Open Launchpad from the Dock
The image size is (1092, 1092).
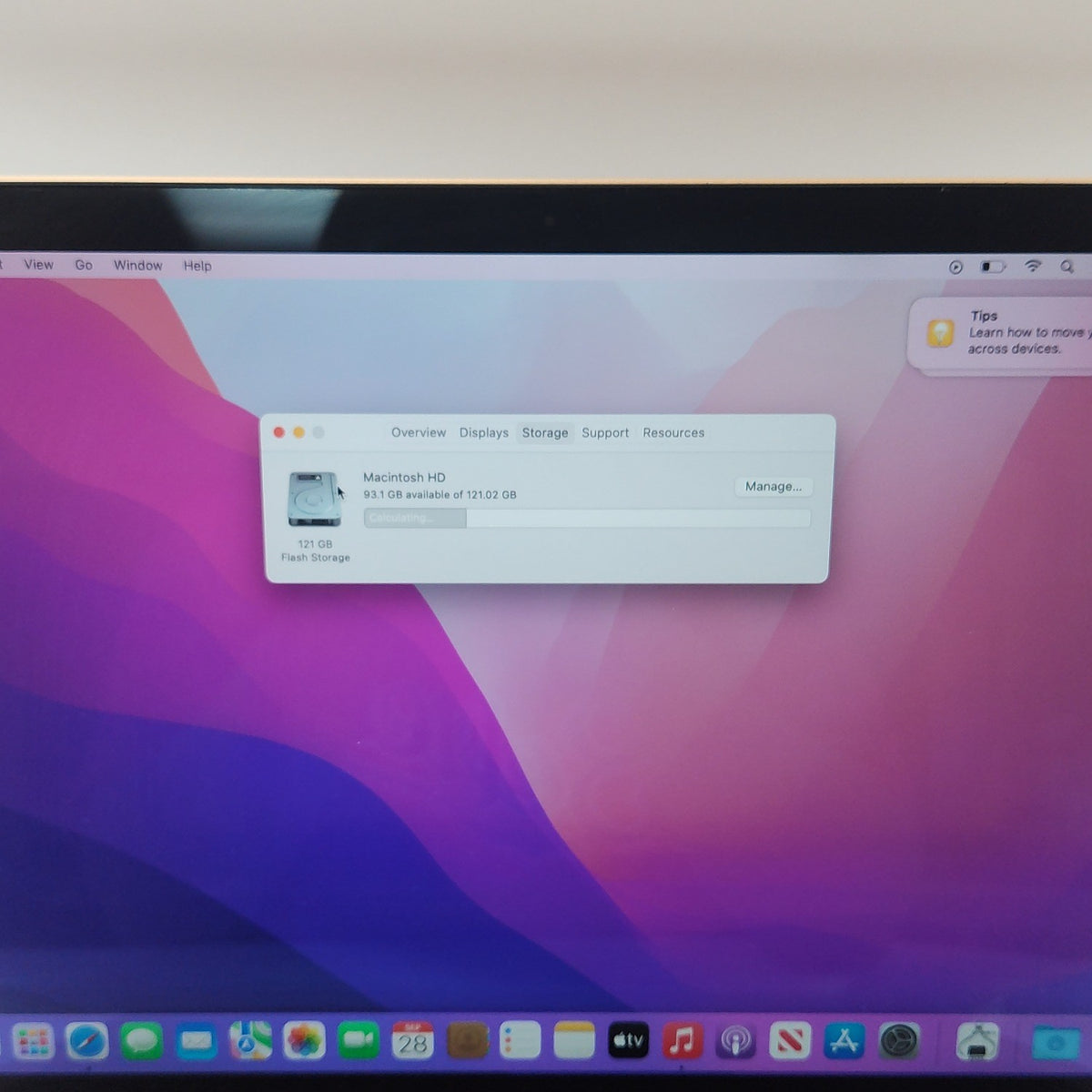click(34, 1041)
